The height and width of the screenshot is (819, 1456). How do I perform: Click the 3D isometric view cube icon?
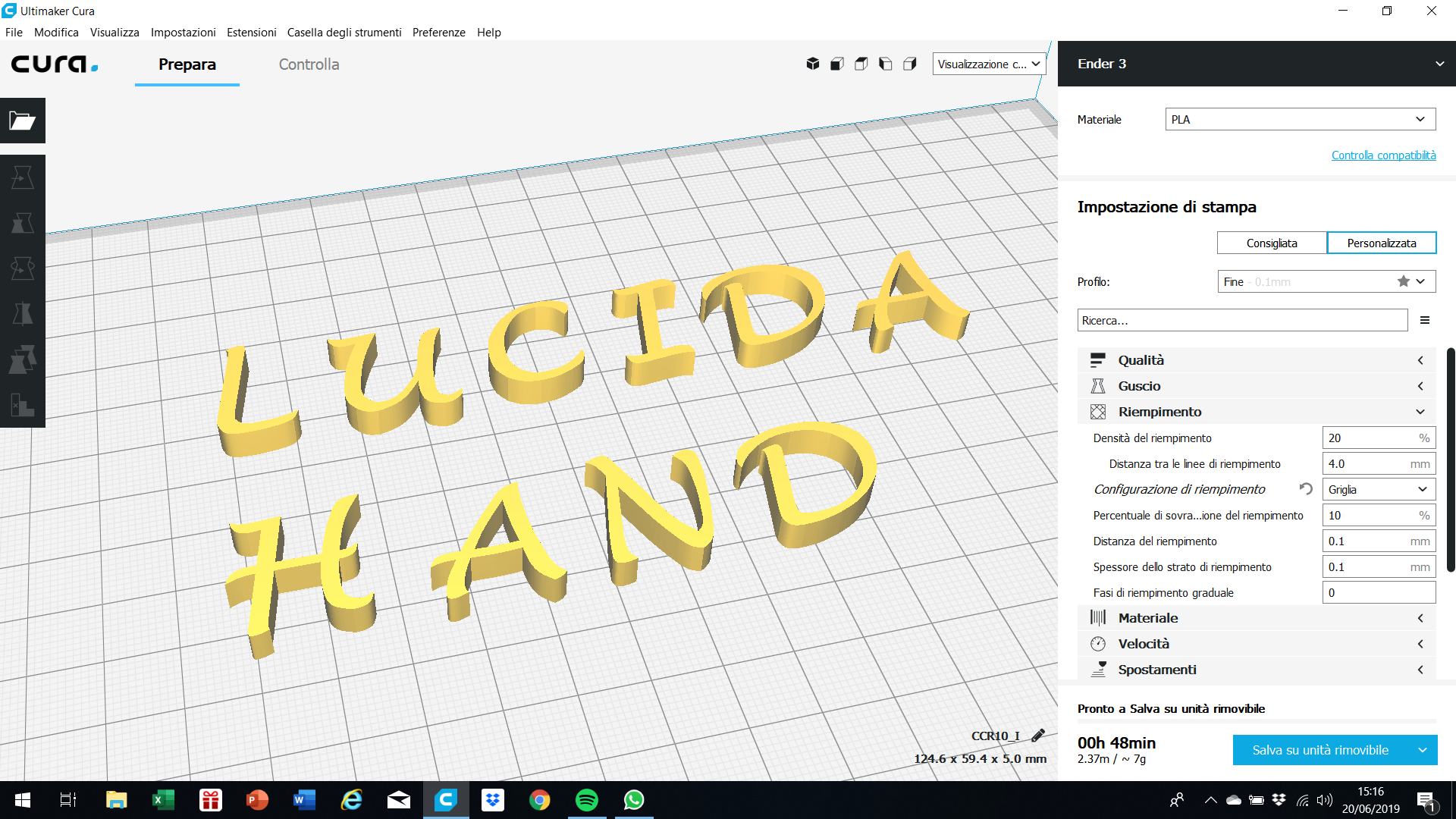812,64
